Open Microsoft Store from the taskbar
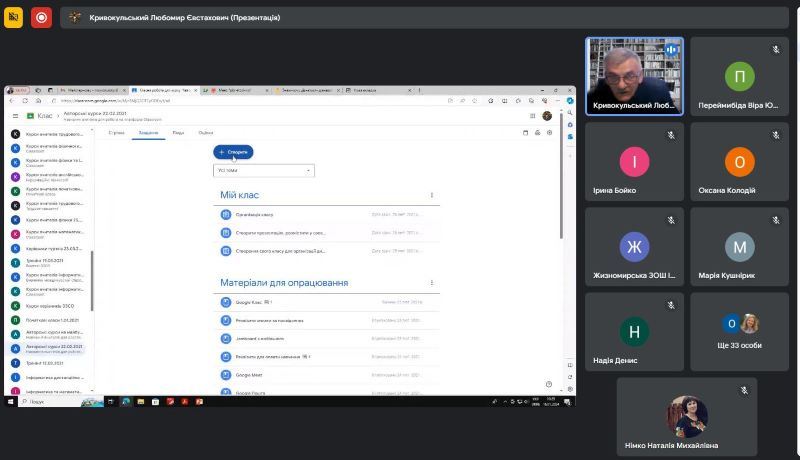 [155, 402]
